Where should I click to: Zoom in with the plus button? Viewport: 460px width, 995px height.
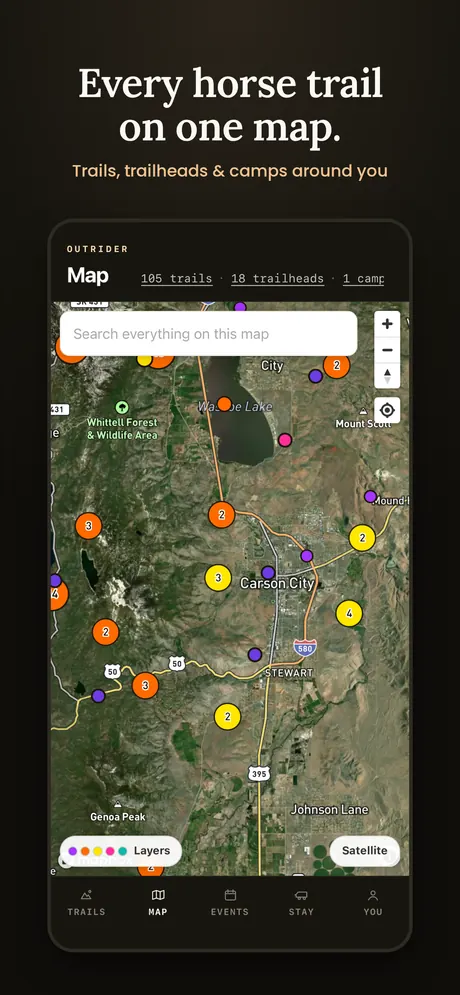click(x=387, y=324)
